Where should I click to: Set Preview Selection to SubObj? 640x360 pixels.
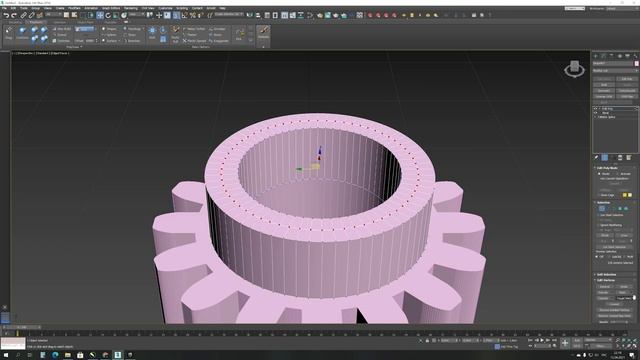pos(609,257)
